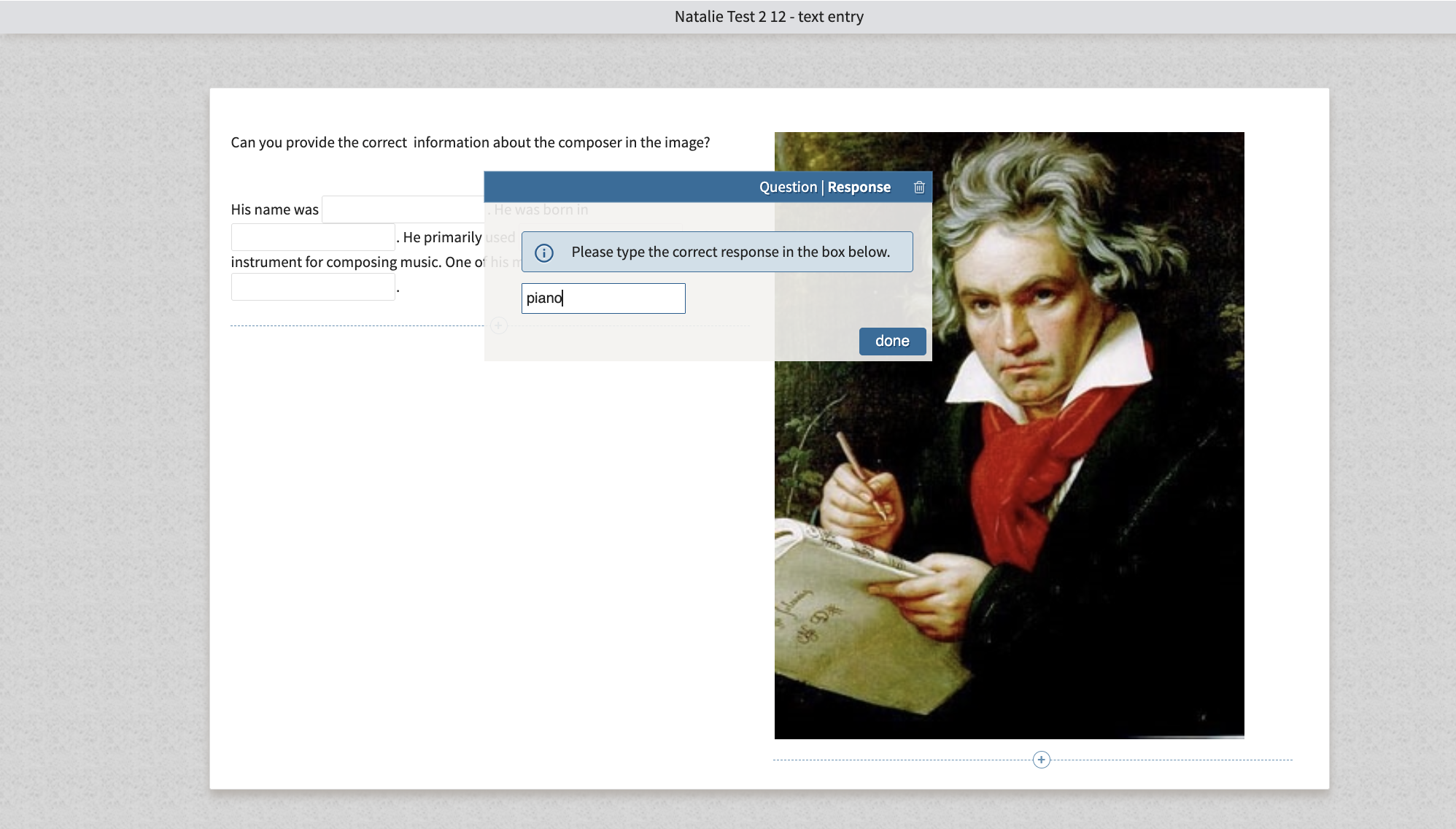The width and height of the screenshot is (1456, 829).
Task: Click the 'His name was' text
Action: (x=274, y=209)
